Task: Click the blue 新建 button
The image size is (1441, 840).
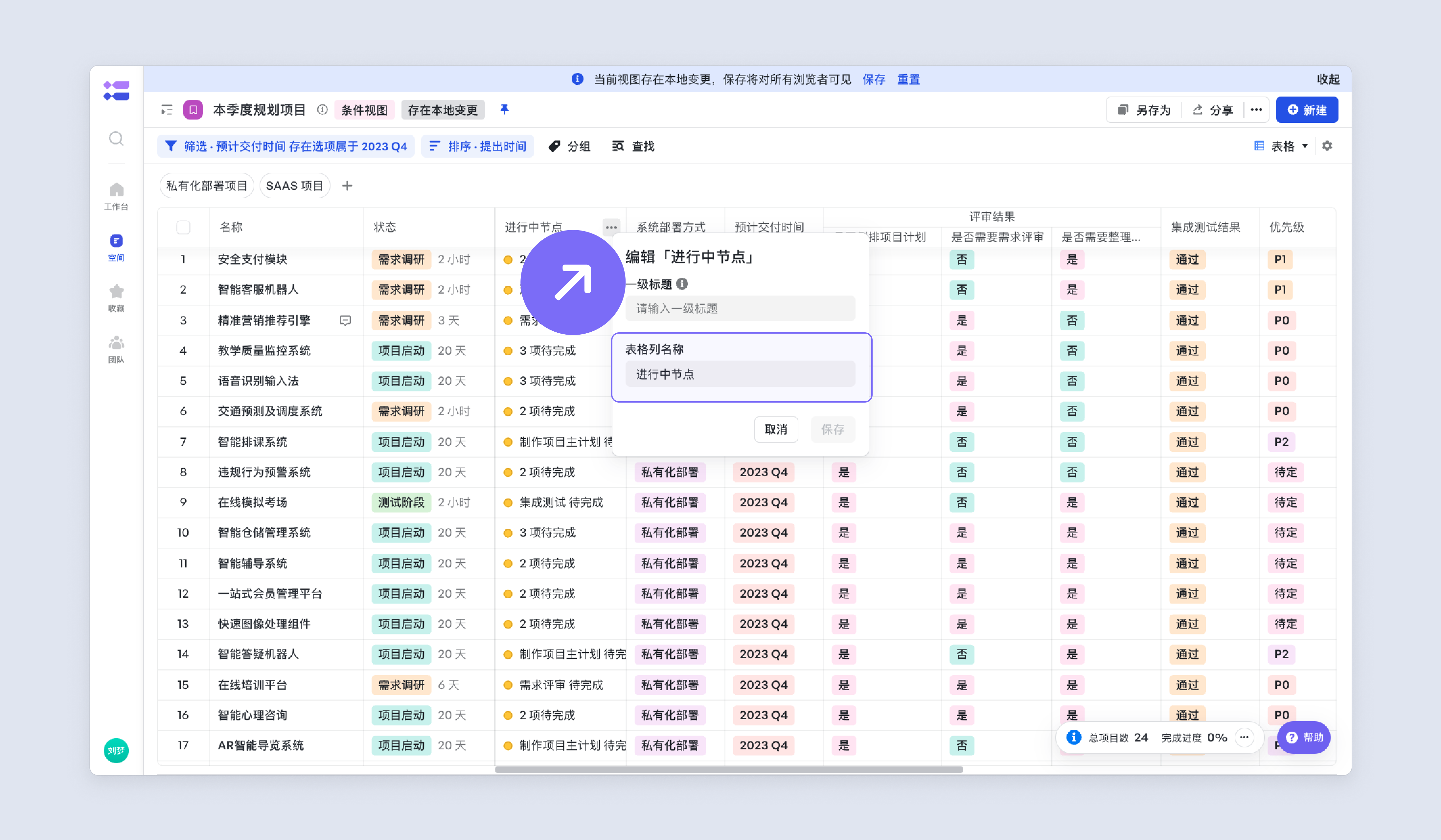Action: (1307, 110)
